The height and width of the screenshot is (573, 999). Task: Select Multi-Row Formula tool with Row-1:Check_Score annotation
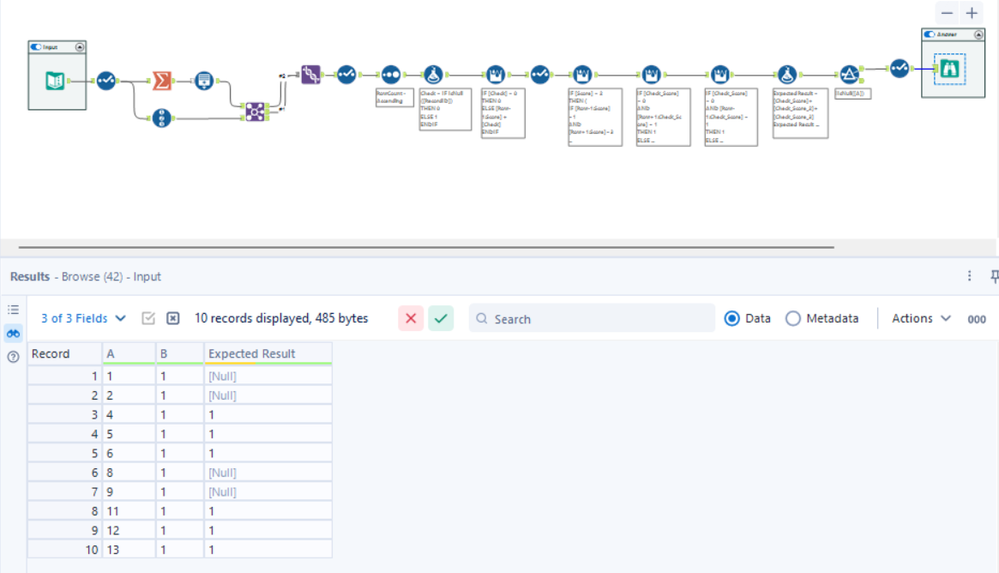pyautogui.click(x=720, y=75)
